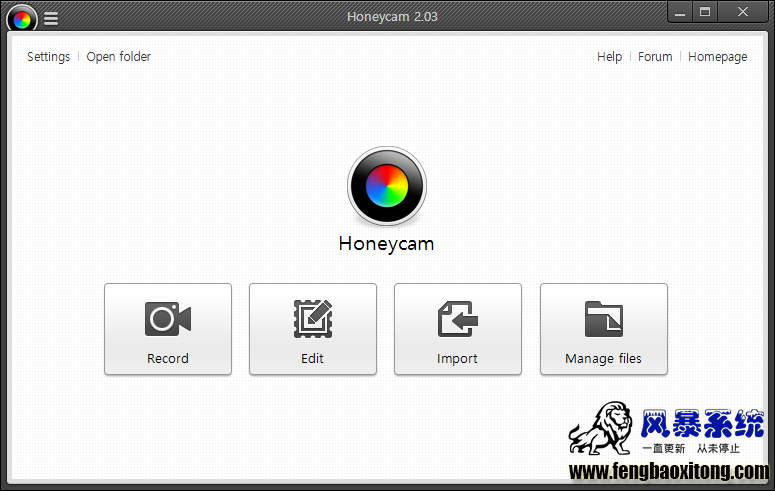The image size is (775, 491).
Task: Click the large Honeycam lens logo
Action: (387, 186)
